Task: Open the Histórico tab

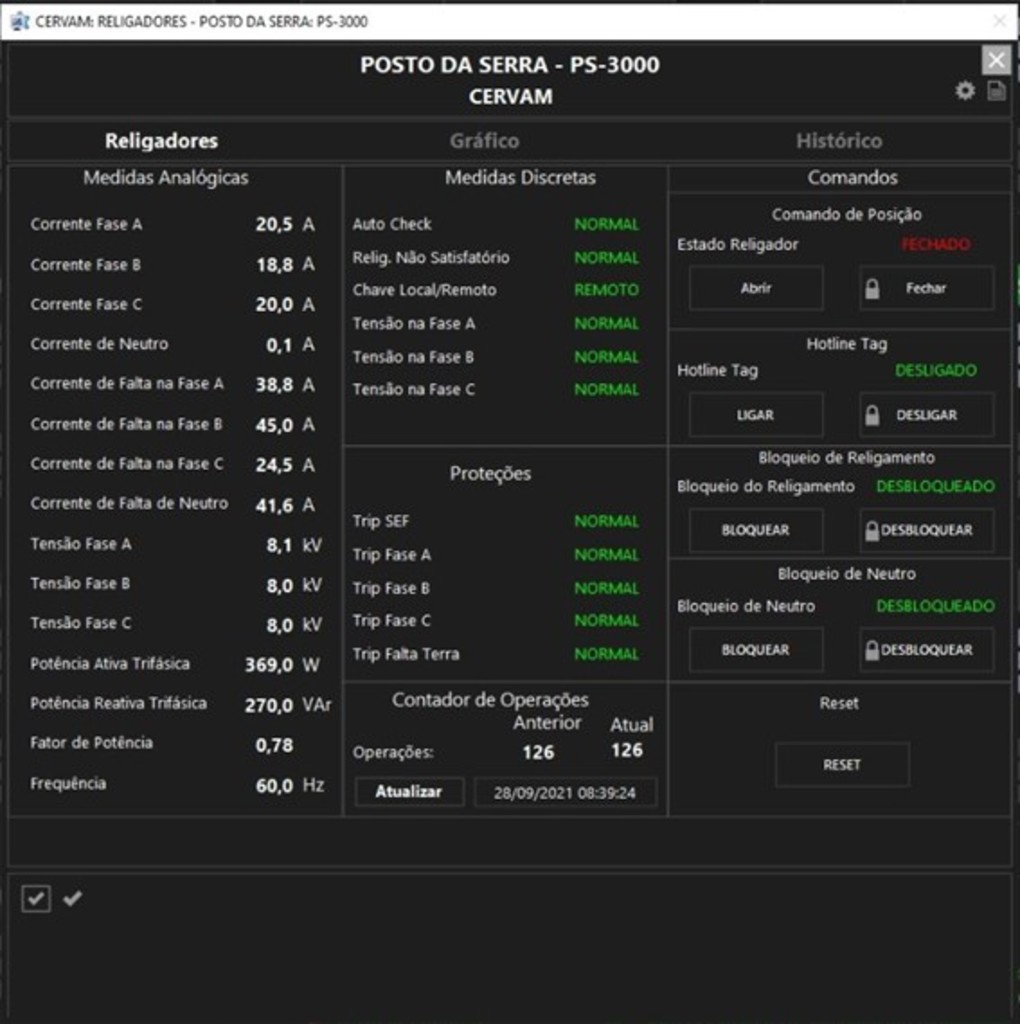Action: (838, 141)
